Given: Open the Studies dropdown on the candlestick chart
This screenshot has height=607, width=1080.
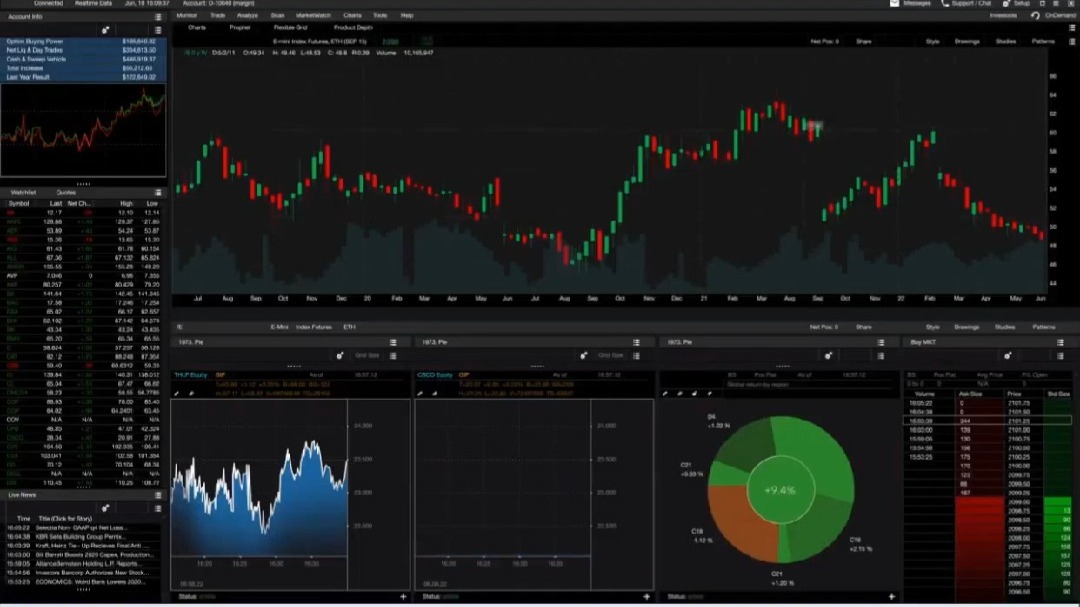Looking at the screenshot, I should [1006, 41].
